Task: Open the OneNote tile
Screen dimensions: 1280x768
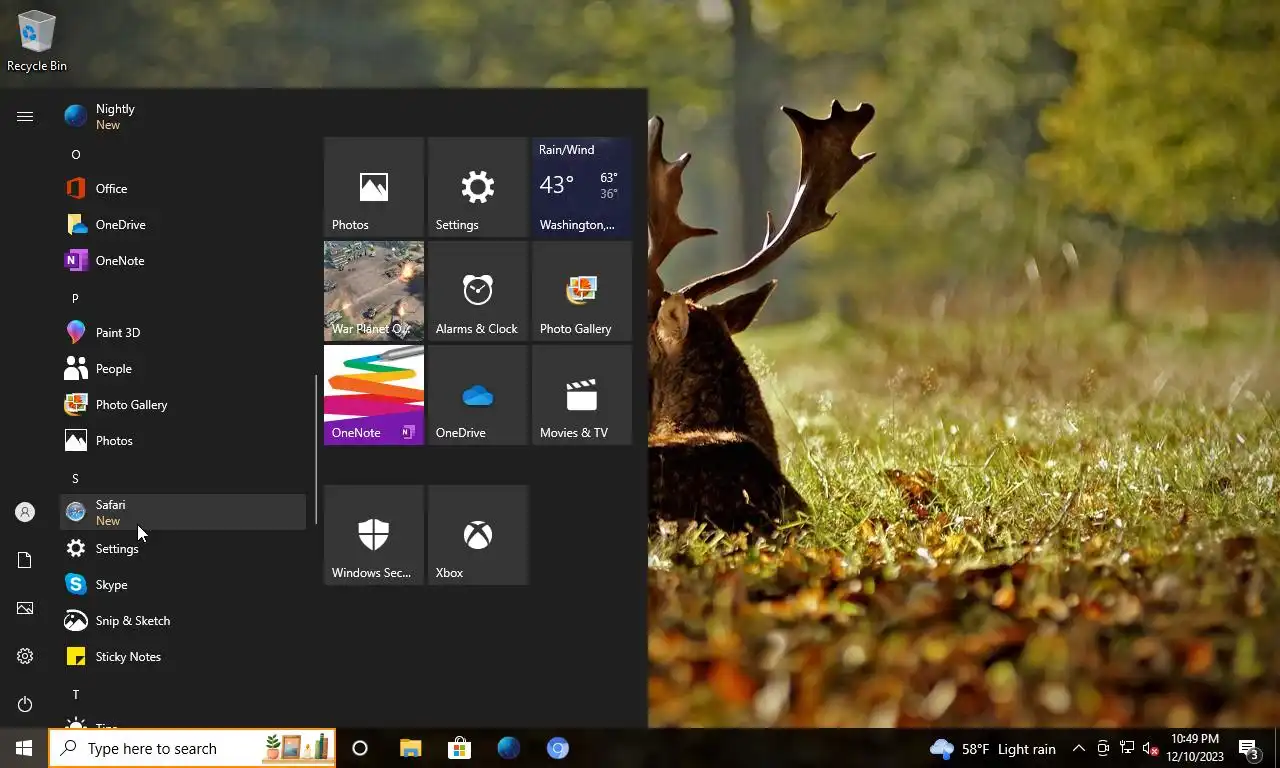Action: [x=374, y=395]
